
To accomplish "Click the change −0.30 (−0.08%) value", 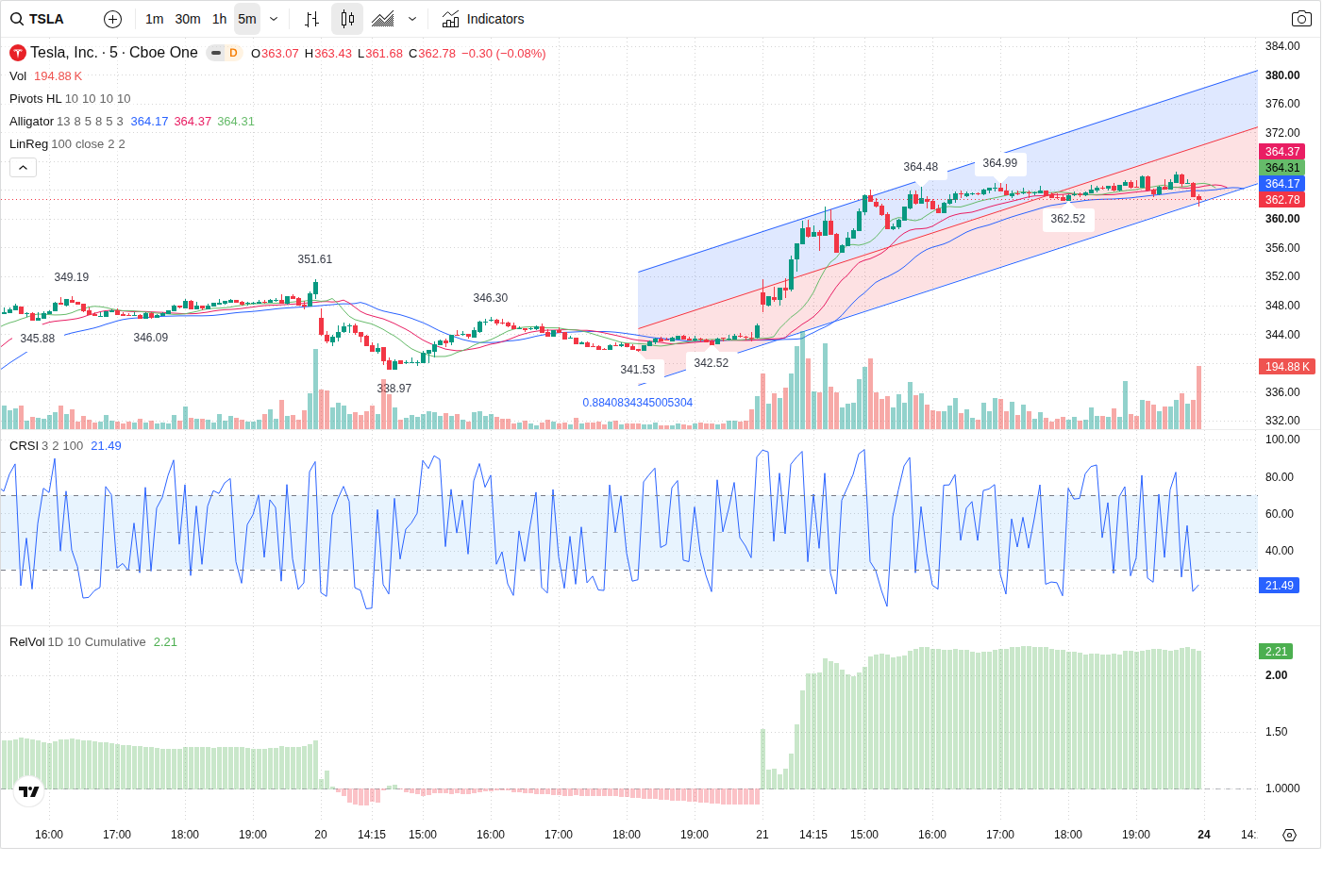I will [x=504, y=54].
